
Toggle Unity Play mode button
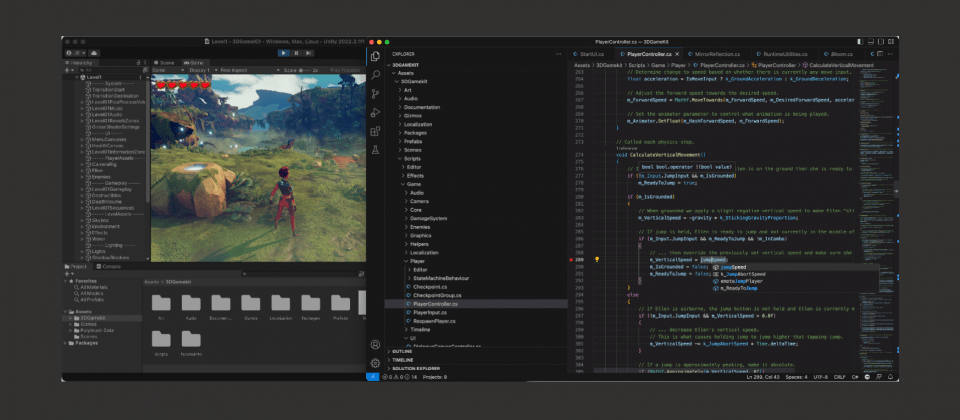coord(283,53)
